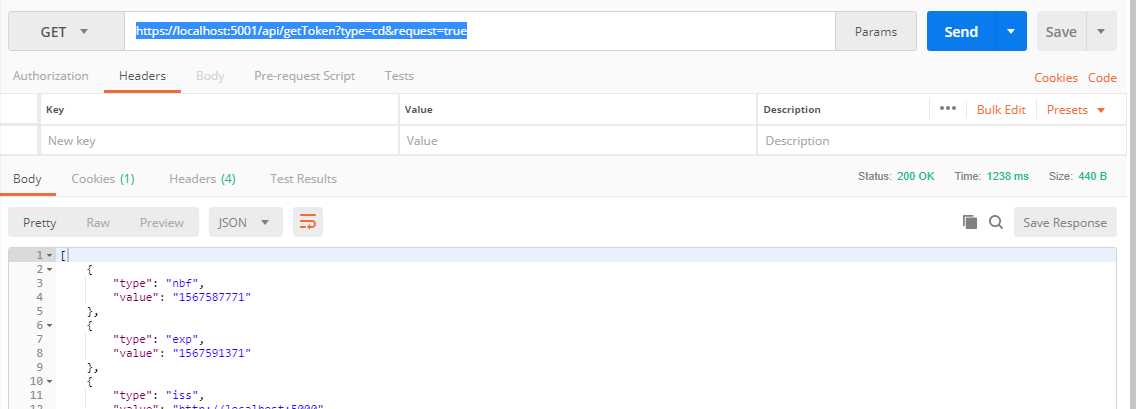The image size is (1139, 409).
Task: Switch to the Authorization tab
Action: coord(51,76)
